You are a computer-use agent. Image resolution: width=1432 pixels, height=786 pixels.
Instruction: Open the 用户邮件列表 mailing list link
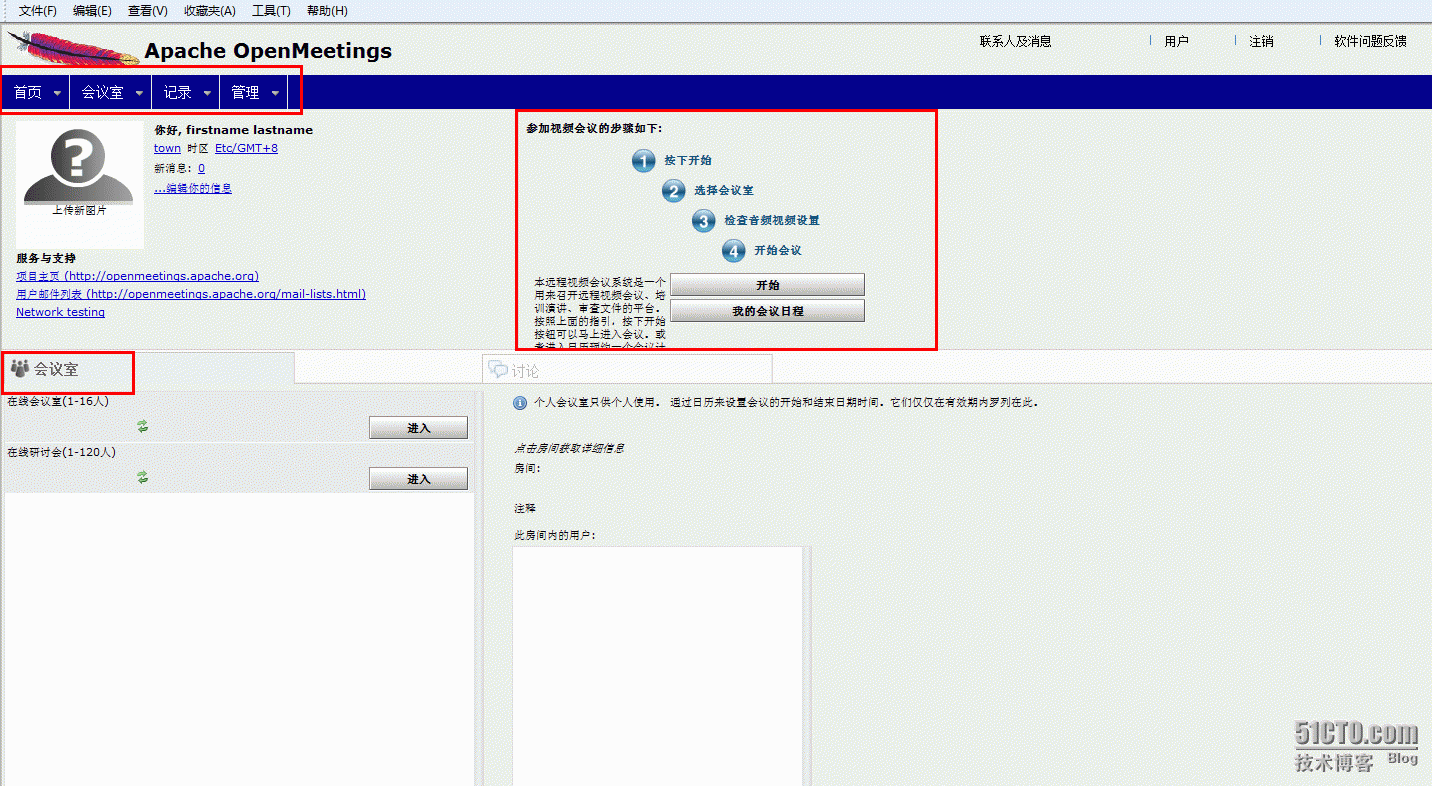tap(191, 294)
